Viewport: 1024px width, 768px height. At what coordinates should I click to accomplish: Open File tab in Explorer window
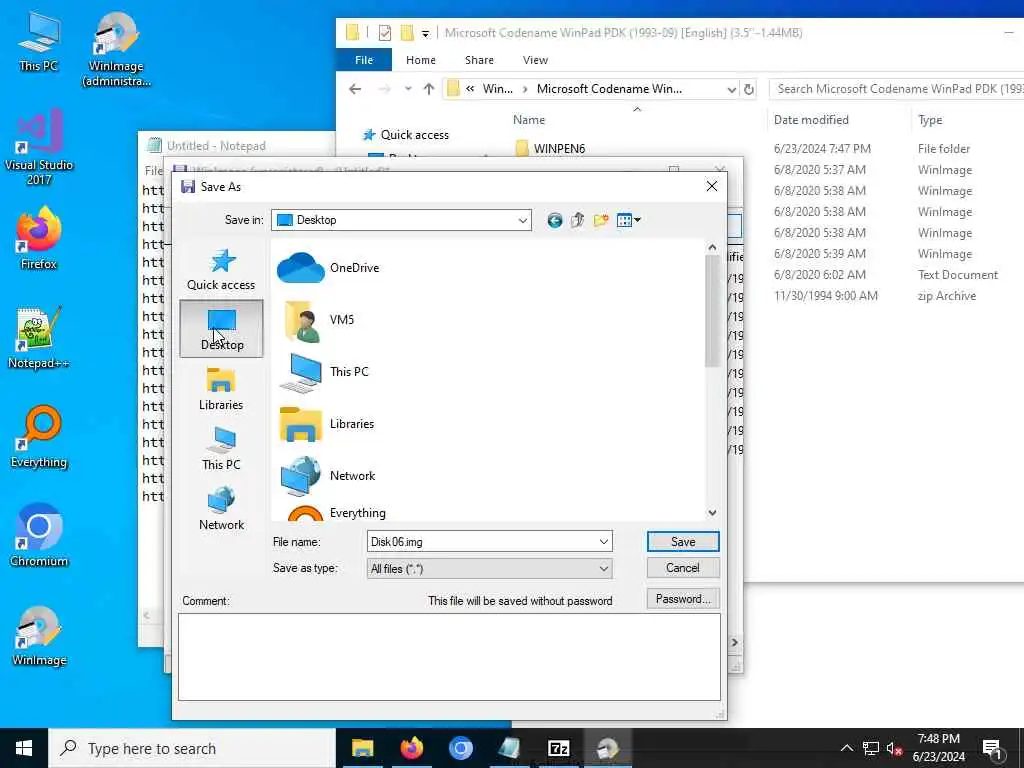[x=364, y=60]
